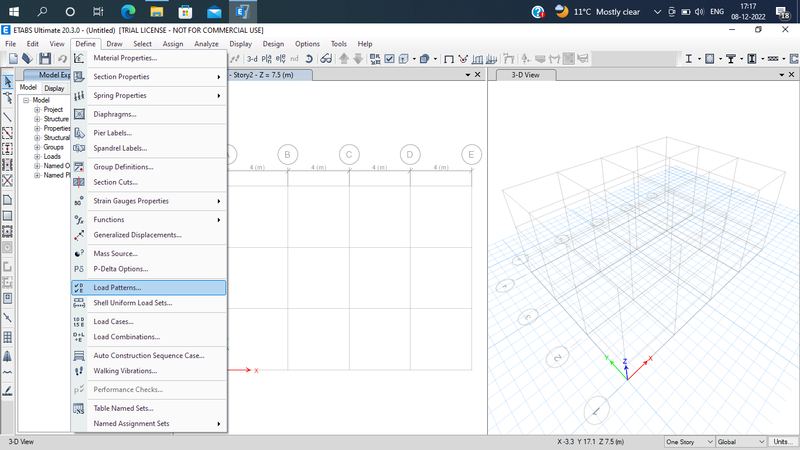Screen dimensions: 800x450
Task: Expand the Loads tree node
Action: pos(37,157)
